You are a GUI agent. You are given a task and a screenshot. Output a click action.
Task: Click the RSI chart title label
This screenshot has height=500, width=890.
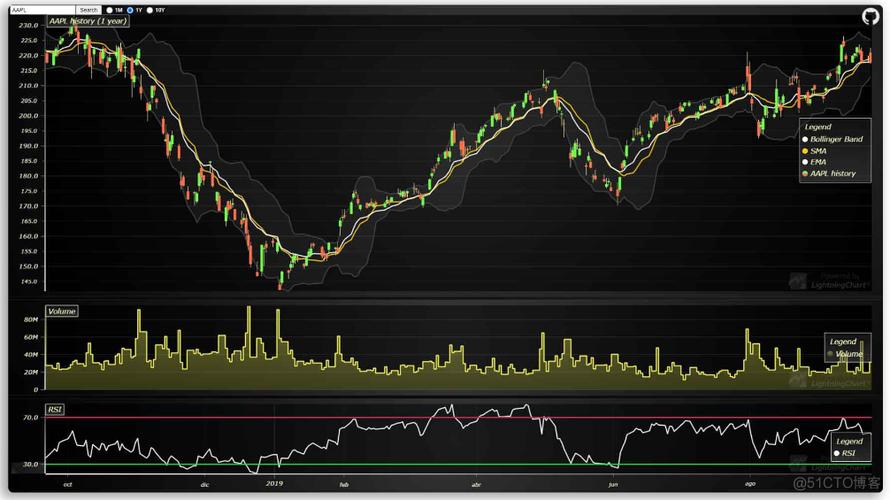[x=54, y=410]
